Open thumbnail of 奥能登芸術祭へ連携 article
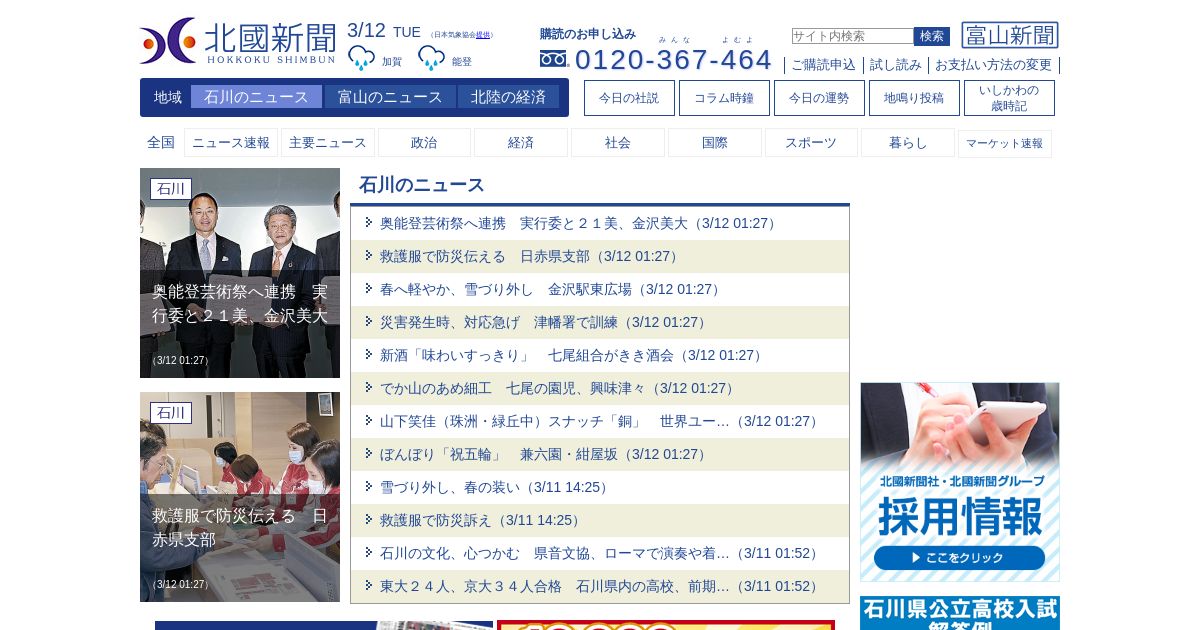The width and height of the screenshot is (1200, 630). 240,273
